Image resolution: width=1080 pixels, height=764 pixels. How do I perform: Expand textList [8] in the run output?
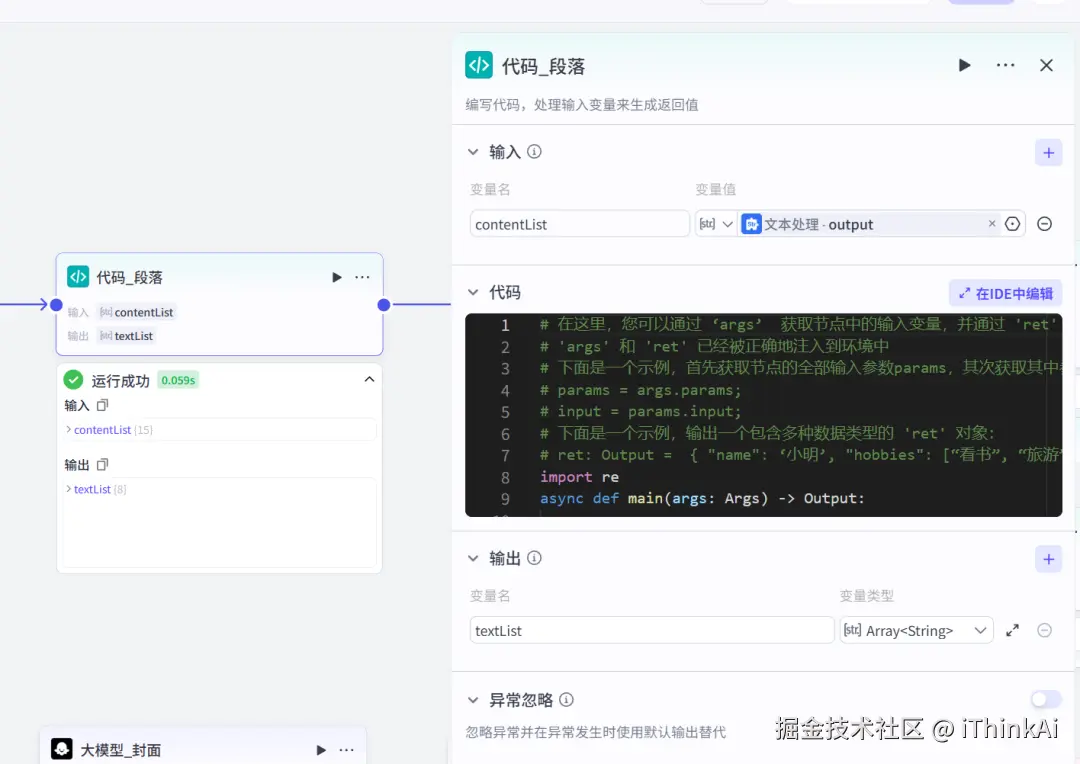coord(93,489)
